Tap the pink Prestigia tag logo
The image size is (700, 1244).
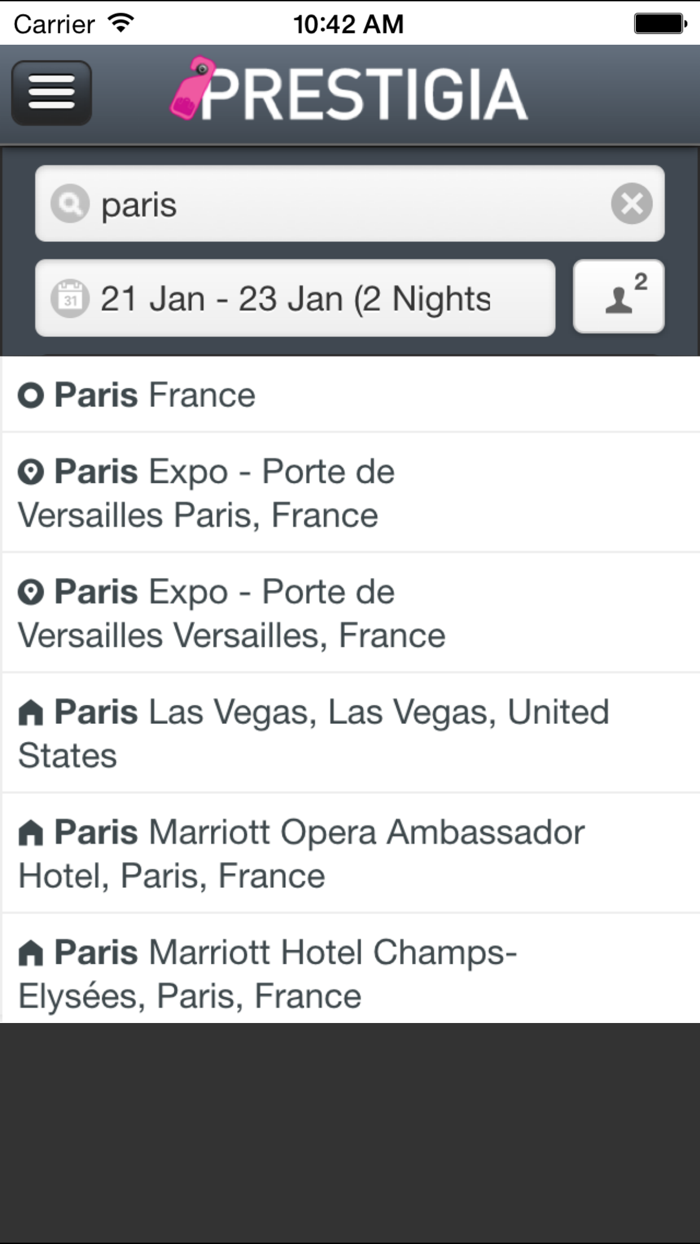(x=190, y=90)
